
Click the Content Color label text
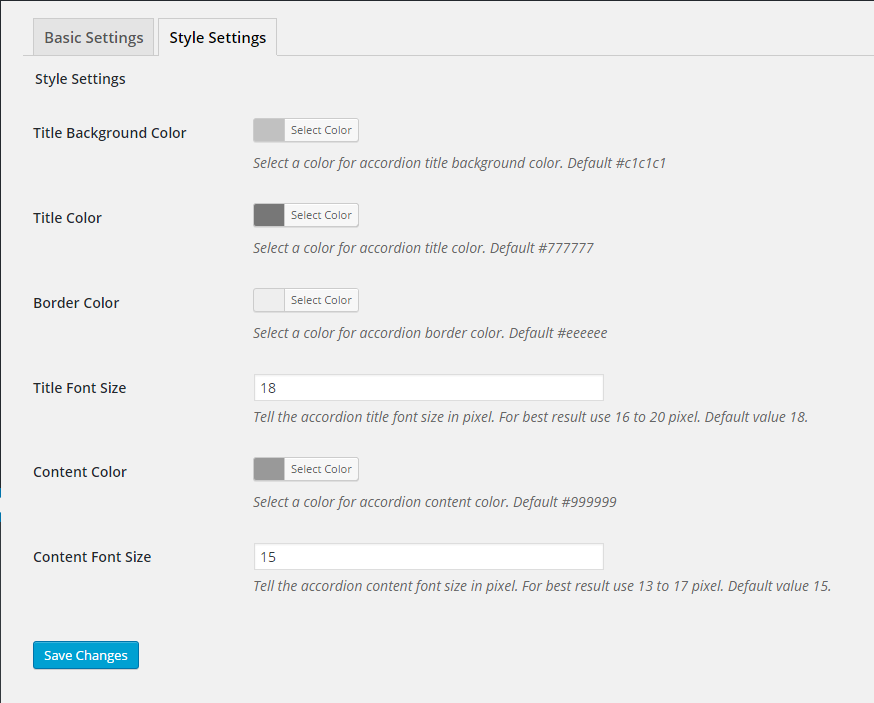coord(80,472)
